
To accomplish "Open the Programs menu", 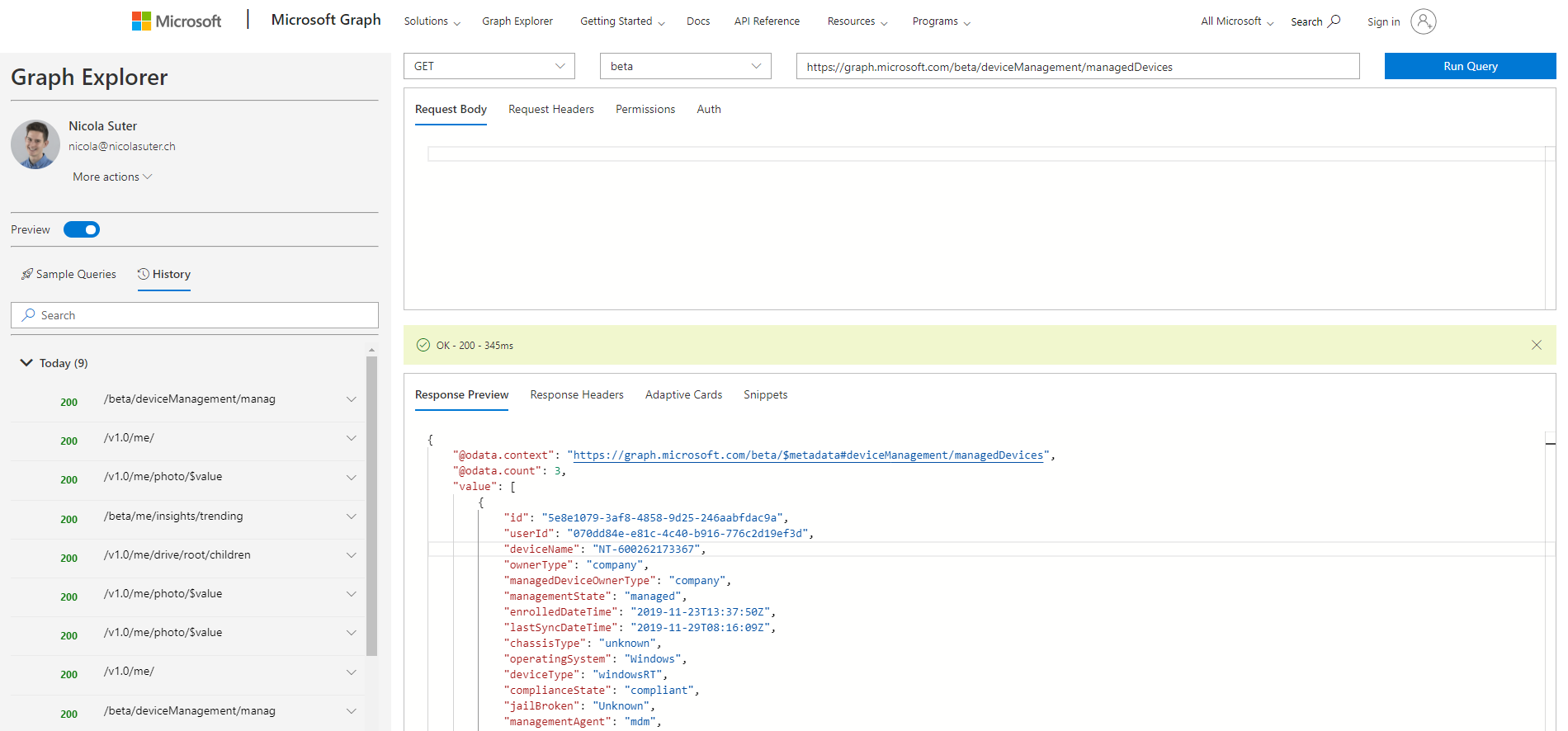I will coord(941,21).
